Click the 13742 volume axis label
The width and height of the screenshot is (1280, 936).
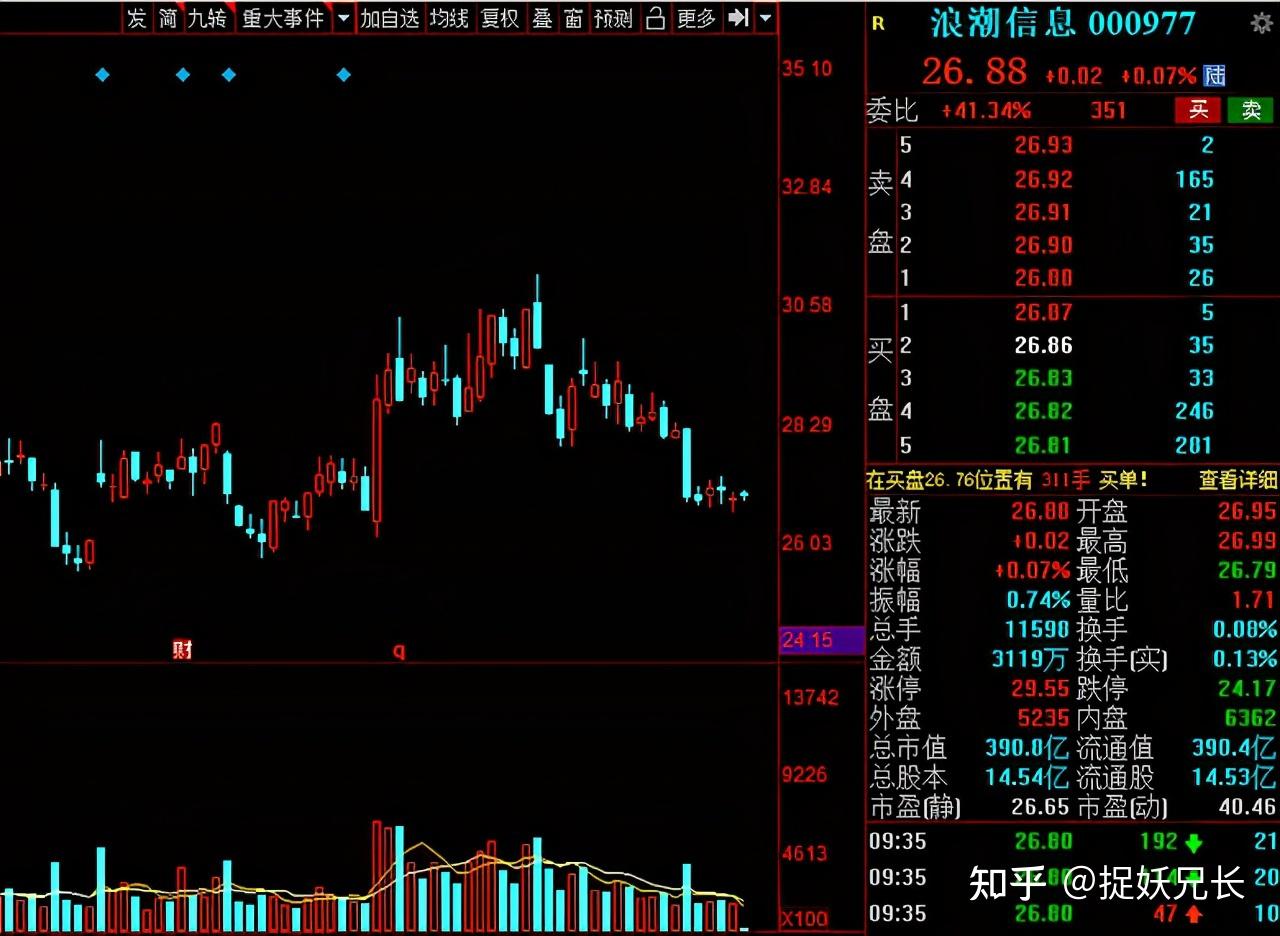[811, 697]
